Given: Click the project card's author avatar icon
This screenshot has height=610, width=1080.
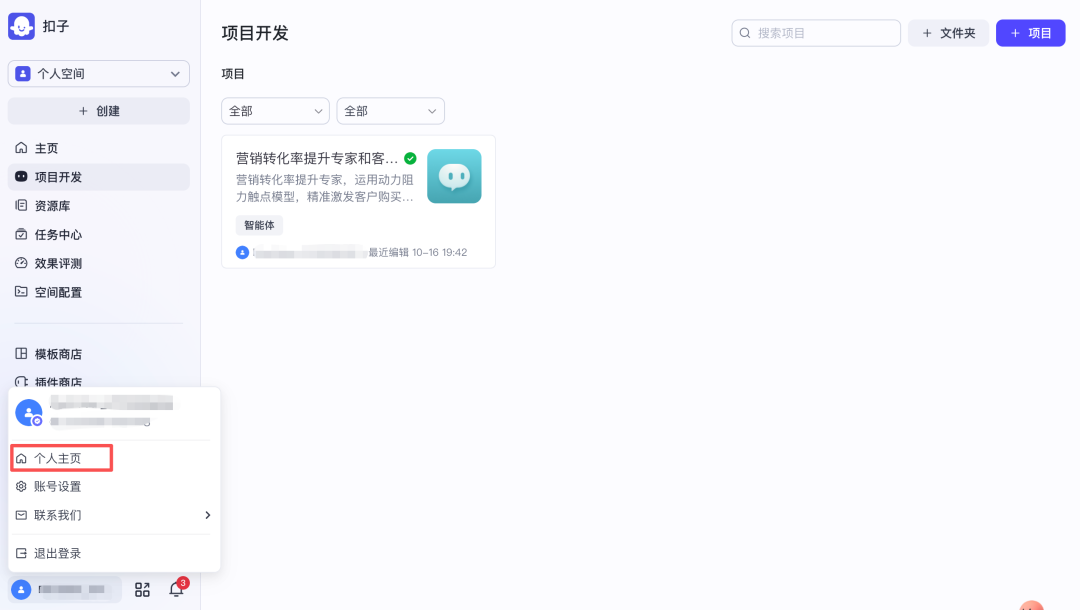Looking at the screenshot, I should pos(242,253).
